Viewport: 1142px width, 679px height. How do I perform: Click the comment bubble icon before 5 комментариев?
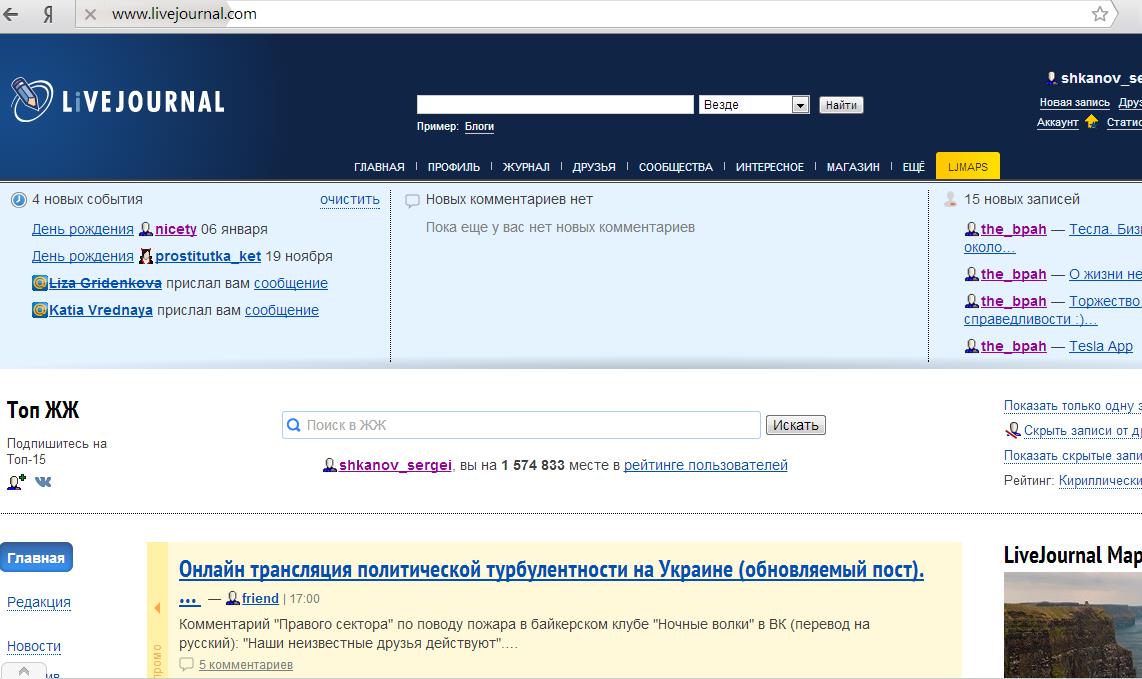[186, 664]
